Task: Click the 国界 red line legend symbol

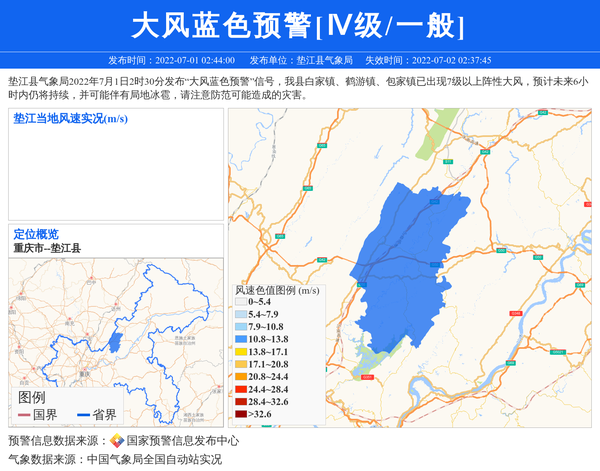Action: click(x=24, y=415)
